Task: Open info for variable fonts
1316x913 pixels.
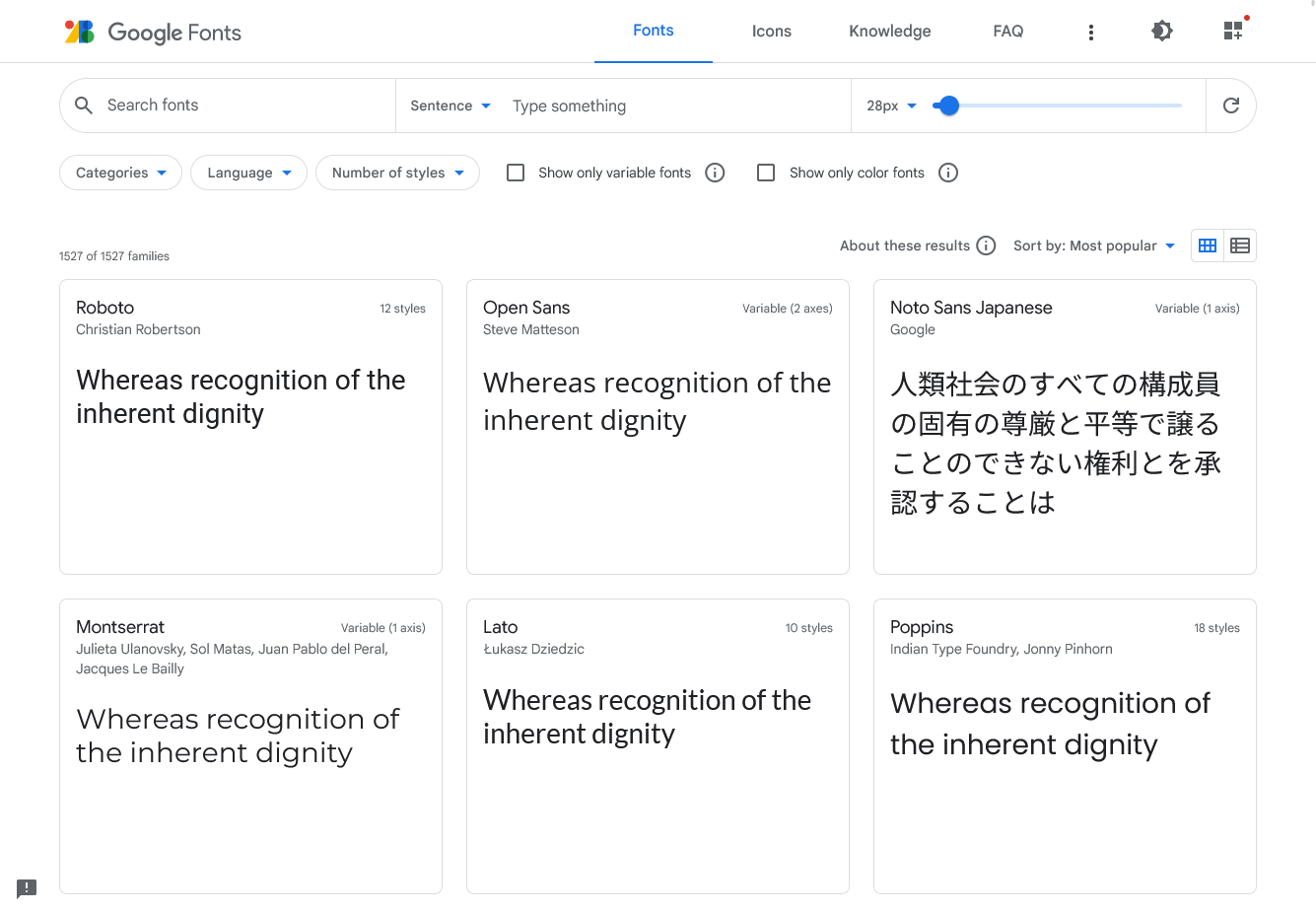Action: tap(716, 173)
